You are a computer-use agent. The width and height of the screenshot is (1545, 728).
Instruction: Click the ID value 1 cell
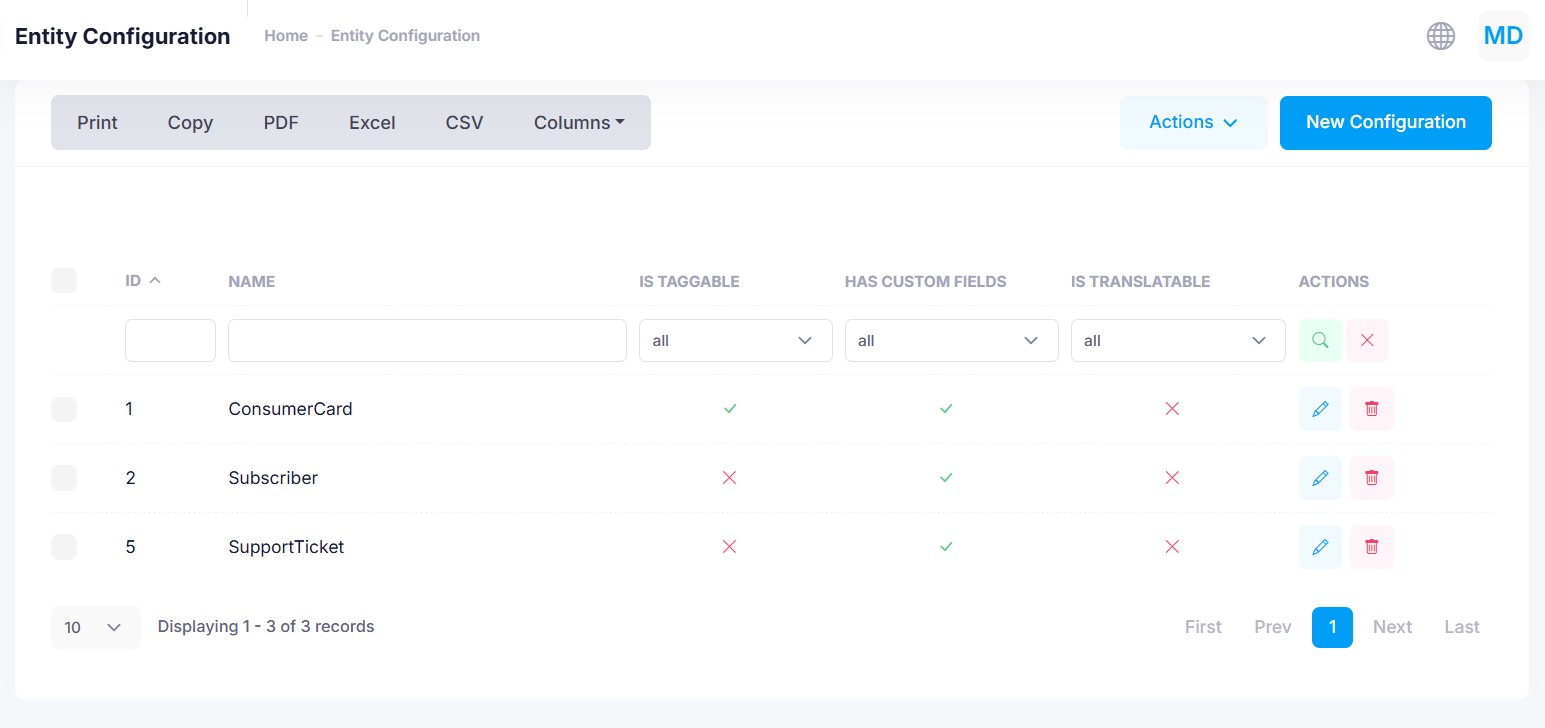click(129, 409)
